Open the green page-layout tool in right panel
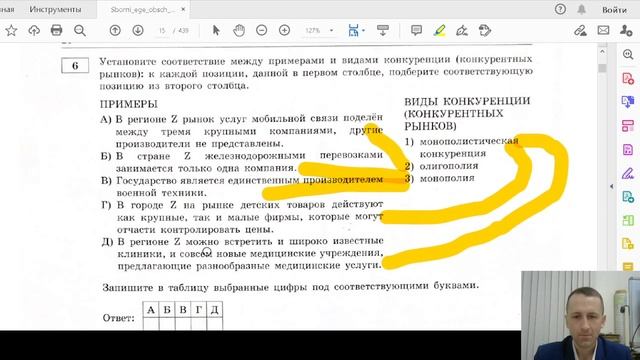 (x=628, y=220)
